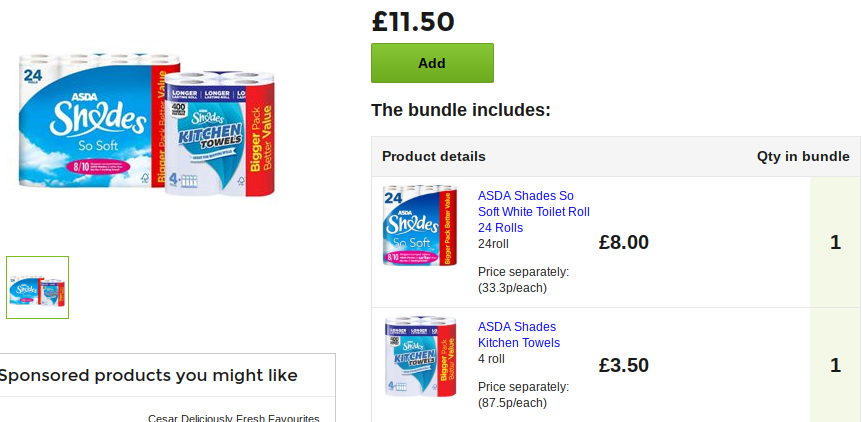Screen dimensions: 862x422
Task: Click the 33.3p/each separate price text
Action: (x=512, y=288)
